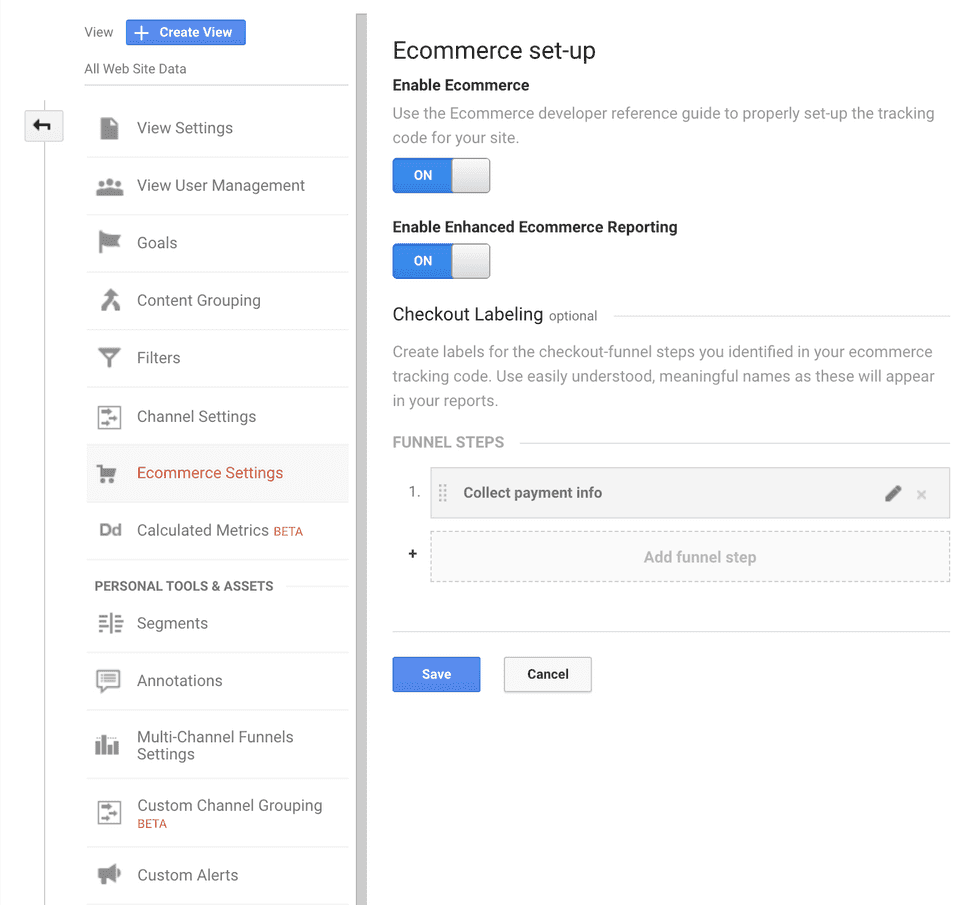Click the View User Management people icon
The image size is (960, 905).
click(109, 186)
